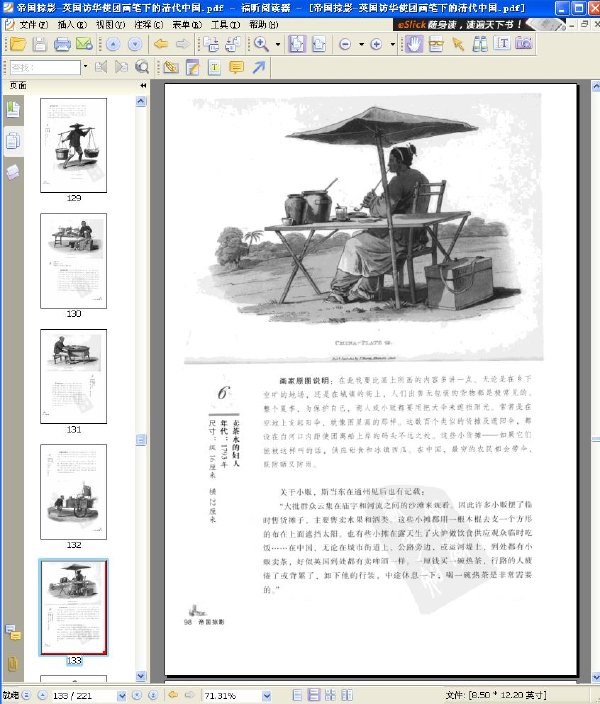Click the yellow Previous View back arrow

click(x=161, y=44)
